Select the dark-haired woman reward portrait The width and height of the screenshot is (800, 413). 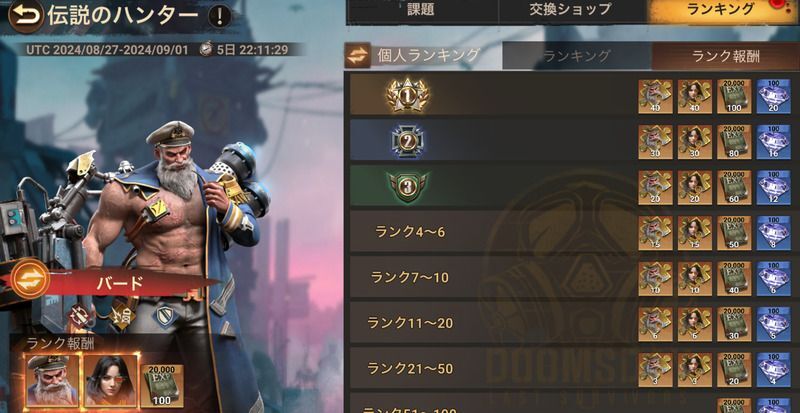coord(111,380)
